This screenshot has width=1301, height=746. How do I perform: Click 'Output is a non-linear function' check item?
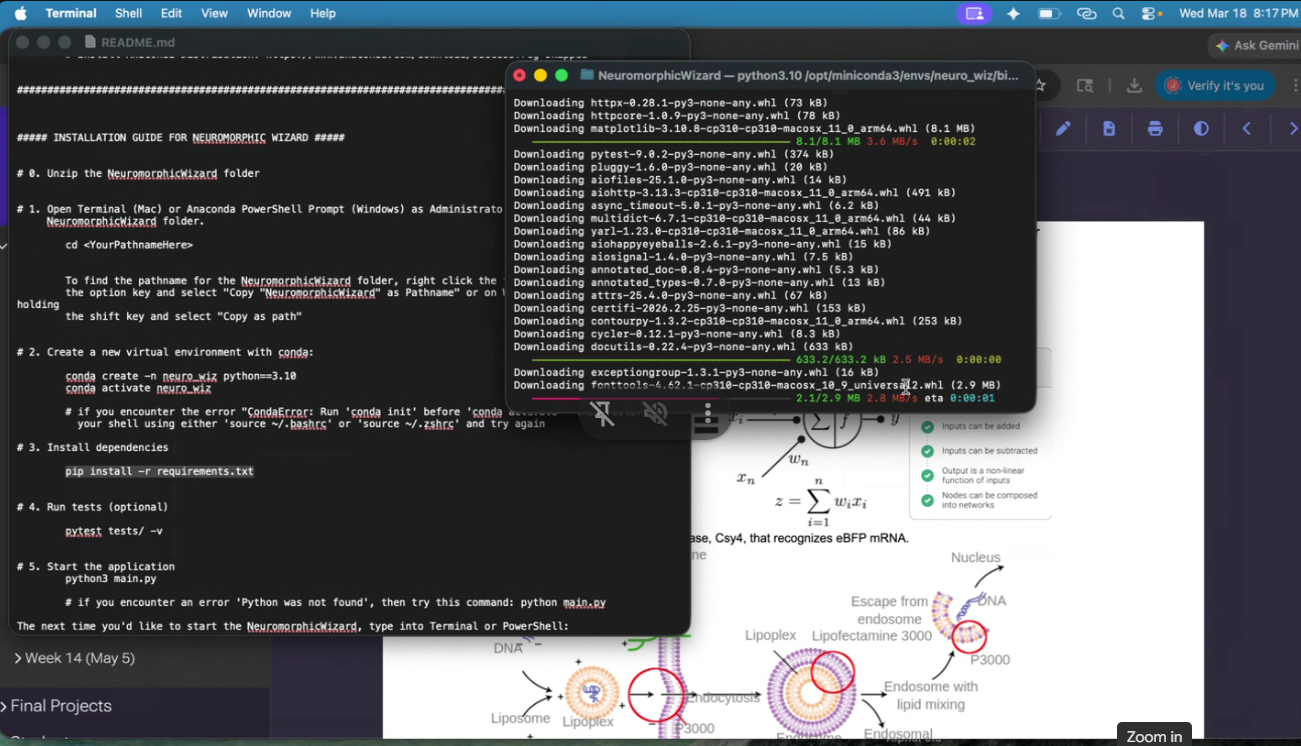tap(973, 476)
